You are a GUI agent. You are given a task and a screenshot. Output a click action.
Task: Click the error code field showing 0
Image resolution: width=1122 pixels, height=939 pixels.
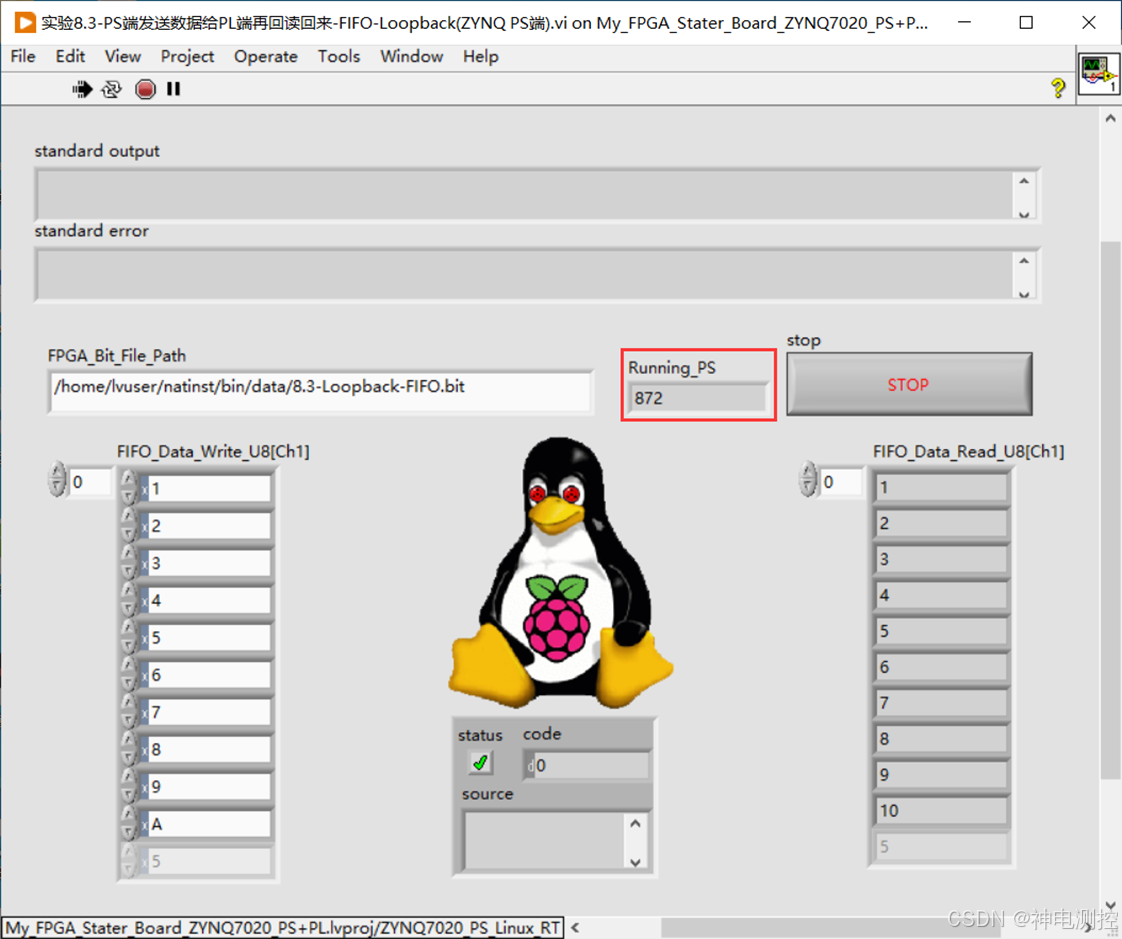pyautogui.click(x=587, y=765)
